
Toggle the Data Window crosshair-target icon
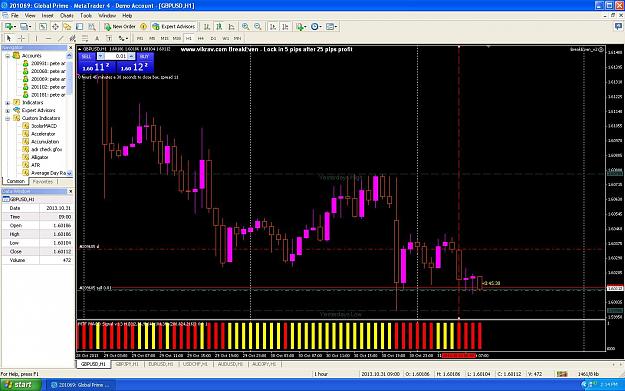point(55,27)
